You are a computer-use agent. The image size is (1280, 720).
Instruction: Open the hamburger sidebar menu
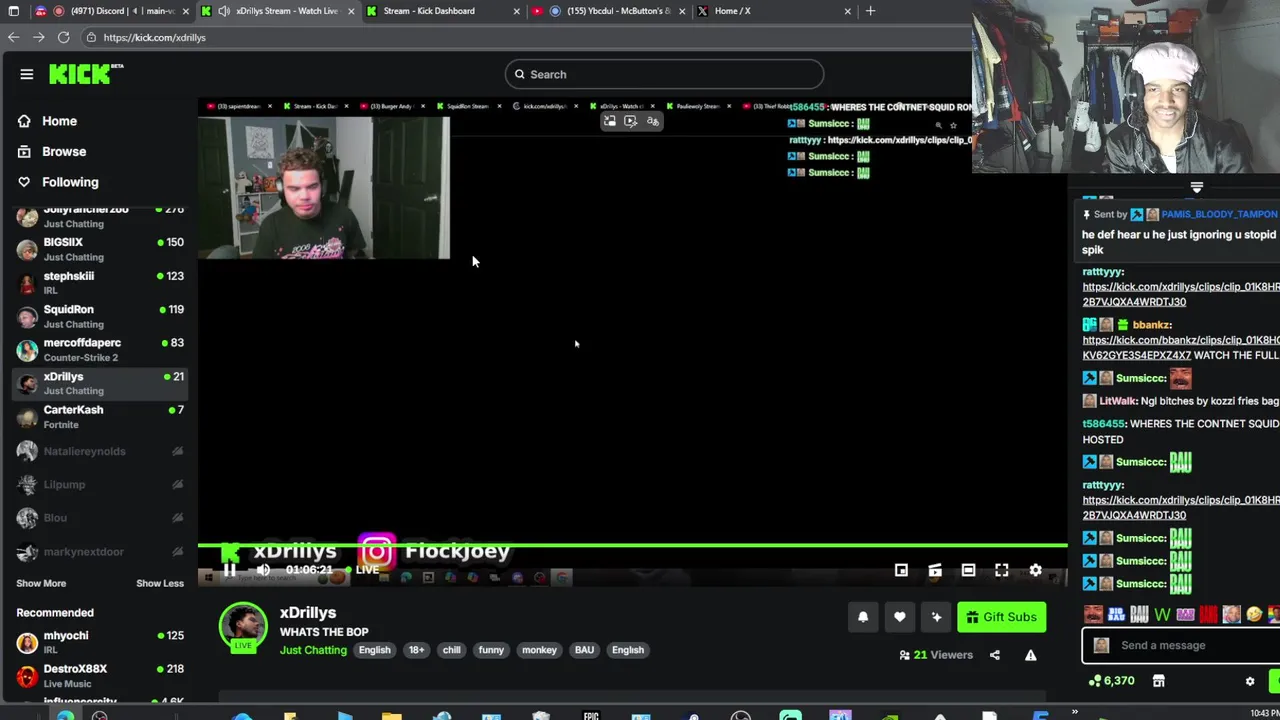[x=27, y=74]
